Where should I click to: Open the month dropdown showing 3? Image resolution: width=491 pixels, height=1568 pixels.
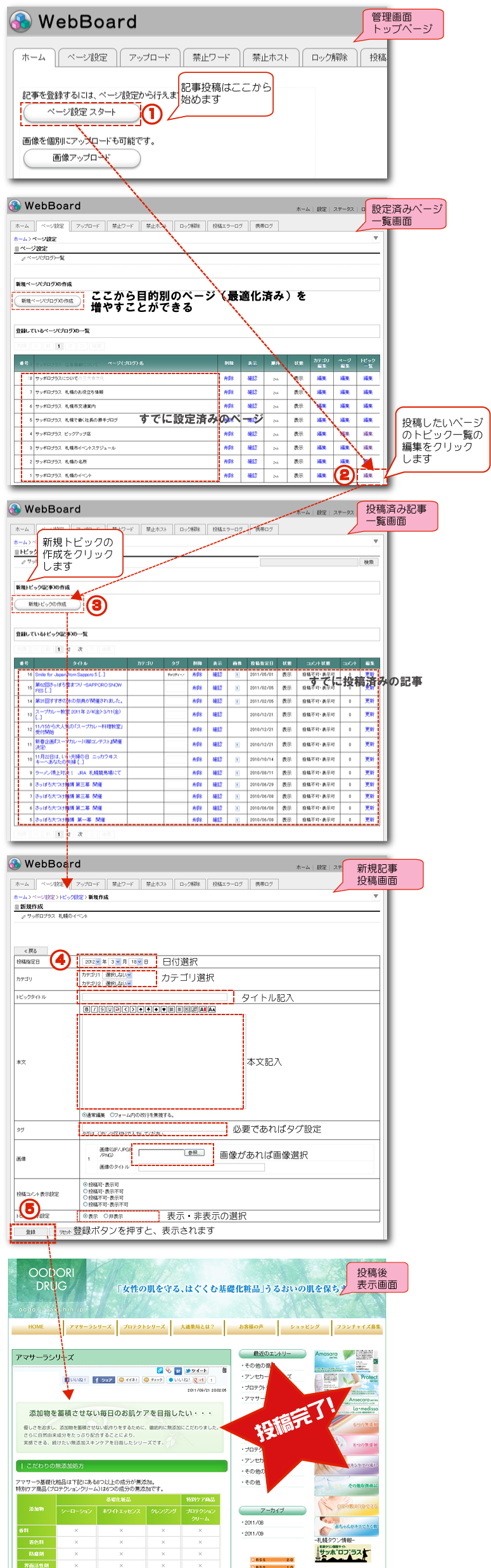(x=115, y=962)
